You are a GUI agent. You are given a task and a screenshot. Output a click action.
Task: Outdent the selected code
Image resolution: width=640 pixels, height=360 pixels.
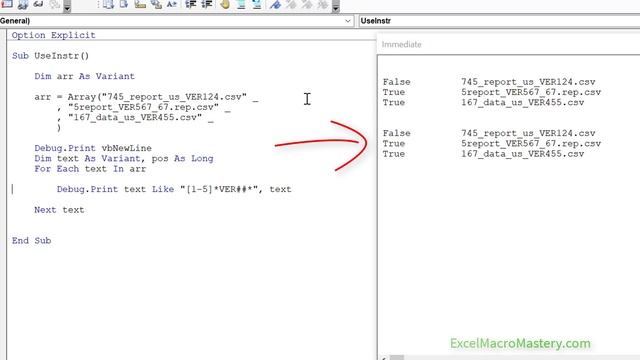click(x=207, y=4)
